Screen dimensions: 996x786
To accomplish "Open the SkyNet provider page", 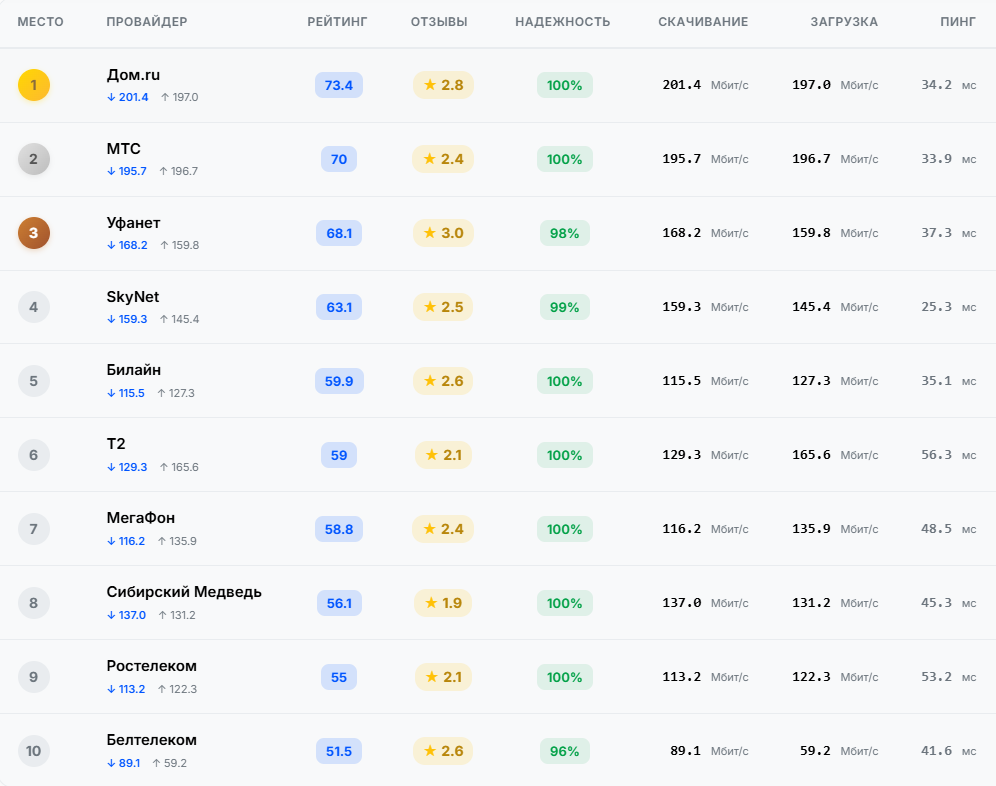I will [133, 297].
